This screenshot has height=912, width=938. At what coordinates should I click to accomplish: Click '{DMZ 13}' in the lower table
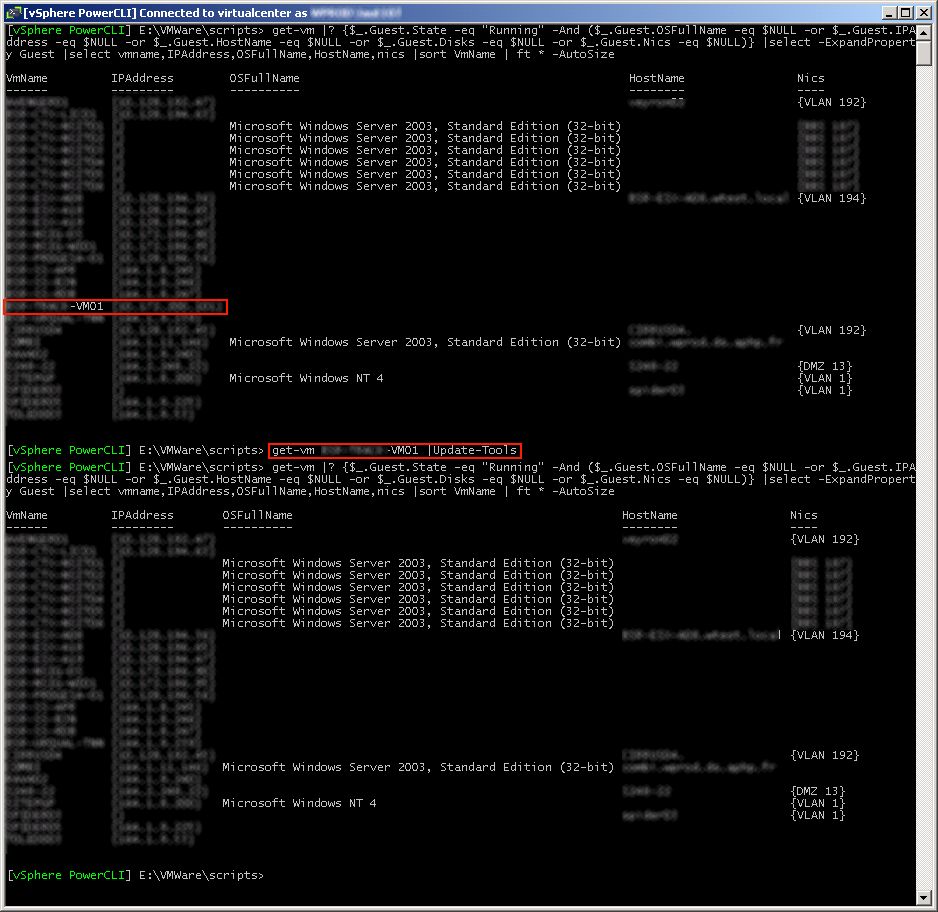coord(818,791)
